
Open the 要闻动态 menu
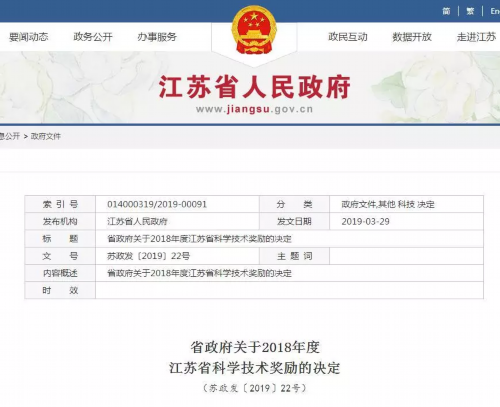[x=29, y=37]
